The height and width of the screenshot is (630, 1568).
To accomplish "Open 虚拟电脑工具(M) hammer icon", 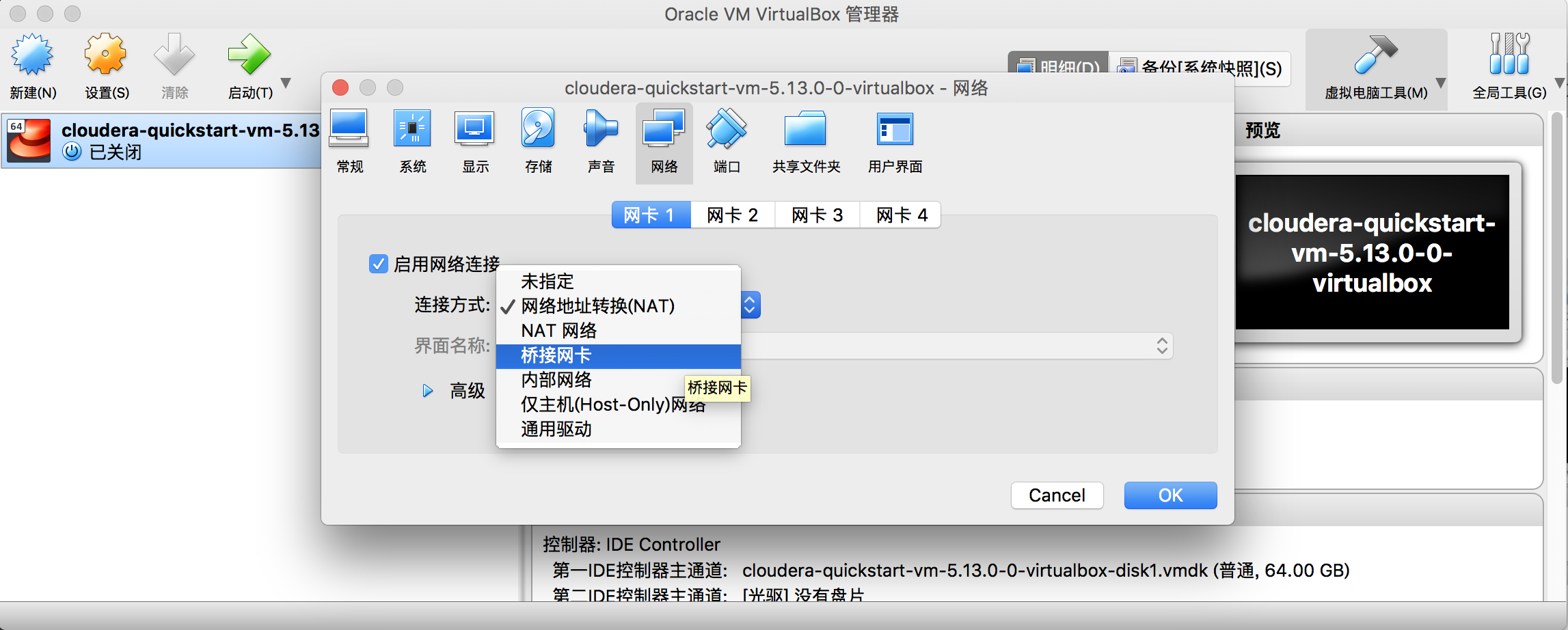I will [1375, 54].
